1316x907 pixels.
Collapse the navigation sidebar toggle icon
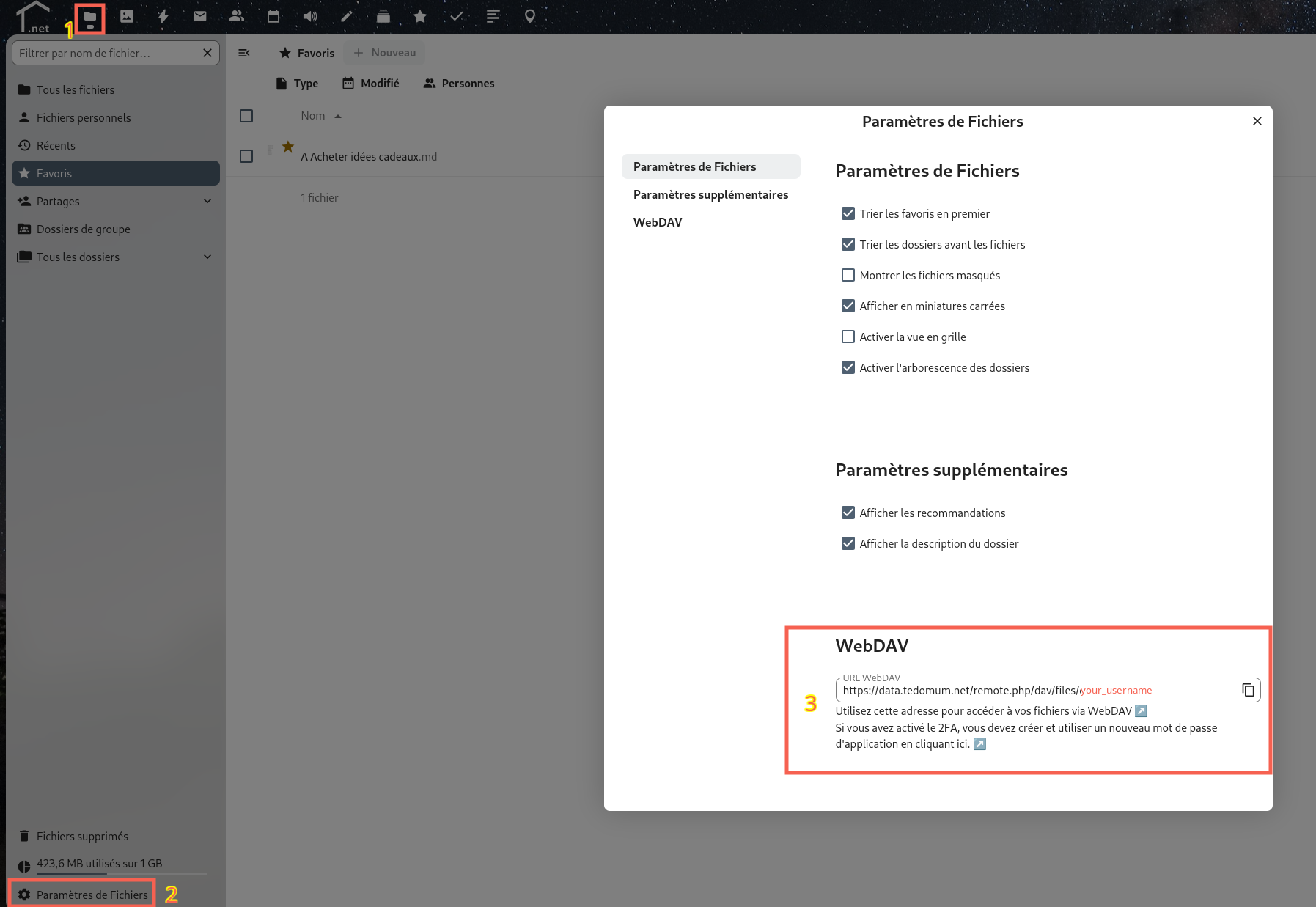pos(244,53)
